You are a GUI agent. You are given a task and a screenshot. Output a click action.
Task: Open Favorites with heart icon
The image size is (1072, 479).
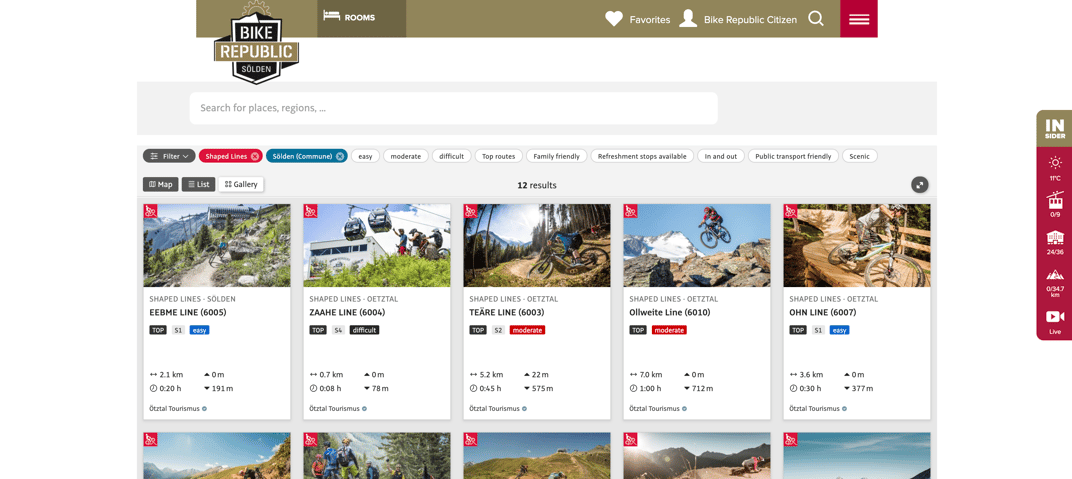pyautogui.click(x=637, y=19)
